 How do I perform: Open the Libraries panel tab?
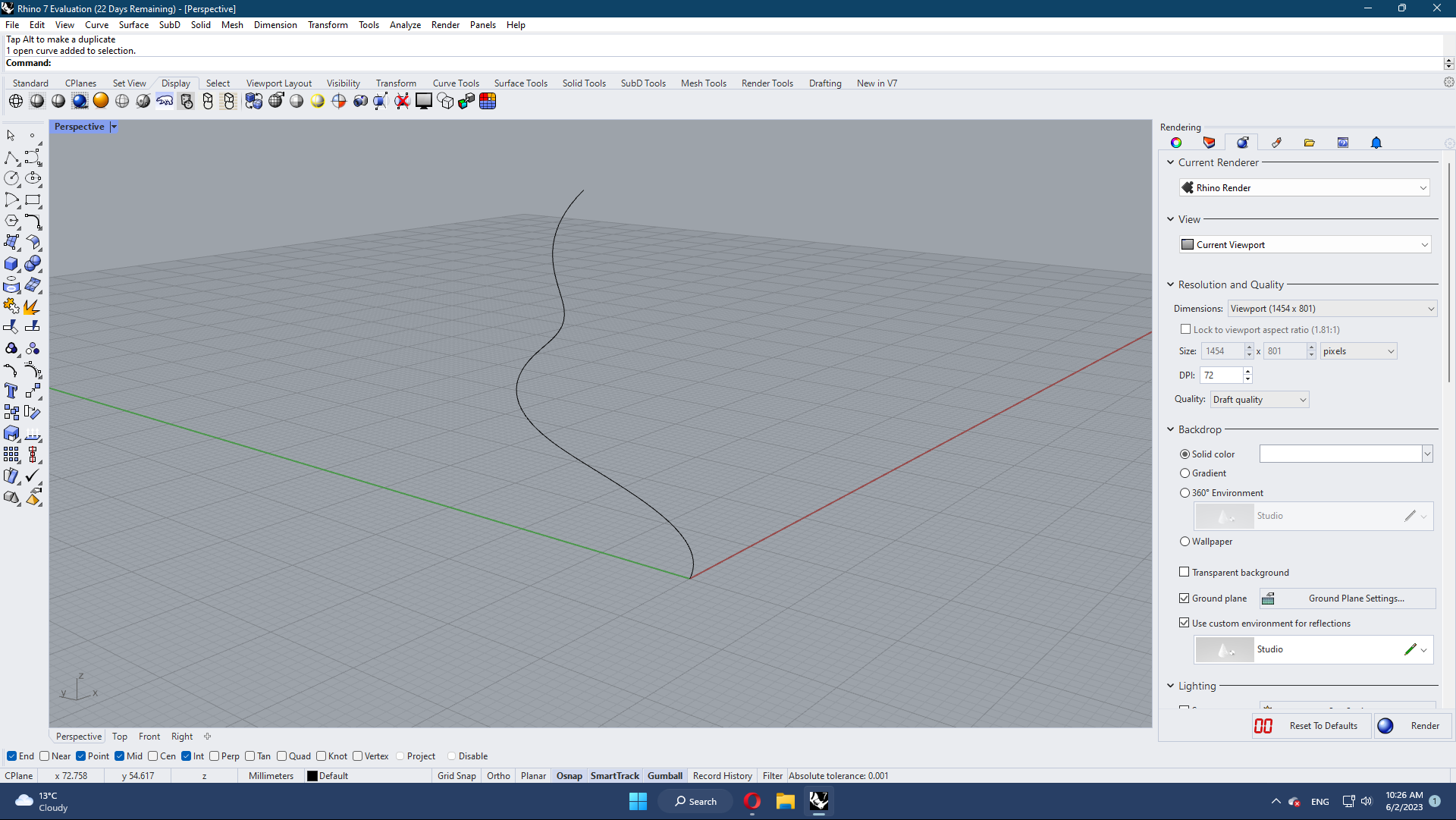click(x=1309, y=142)
